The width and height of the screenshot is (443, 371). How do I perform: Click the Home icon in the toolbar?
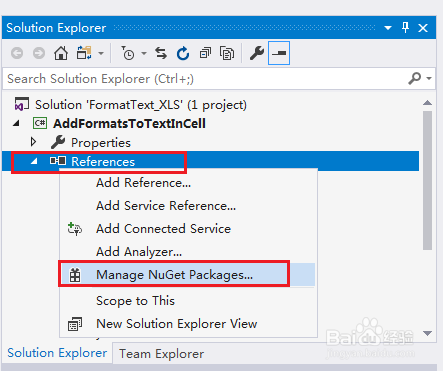pyautogui.click(x=61, y=53)
